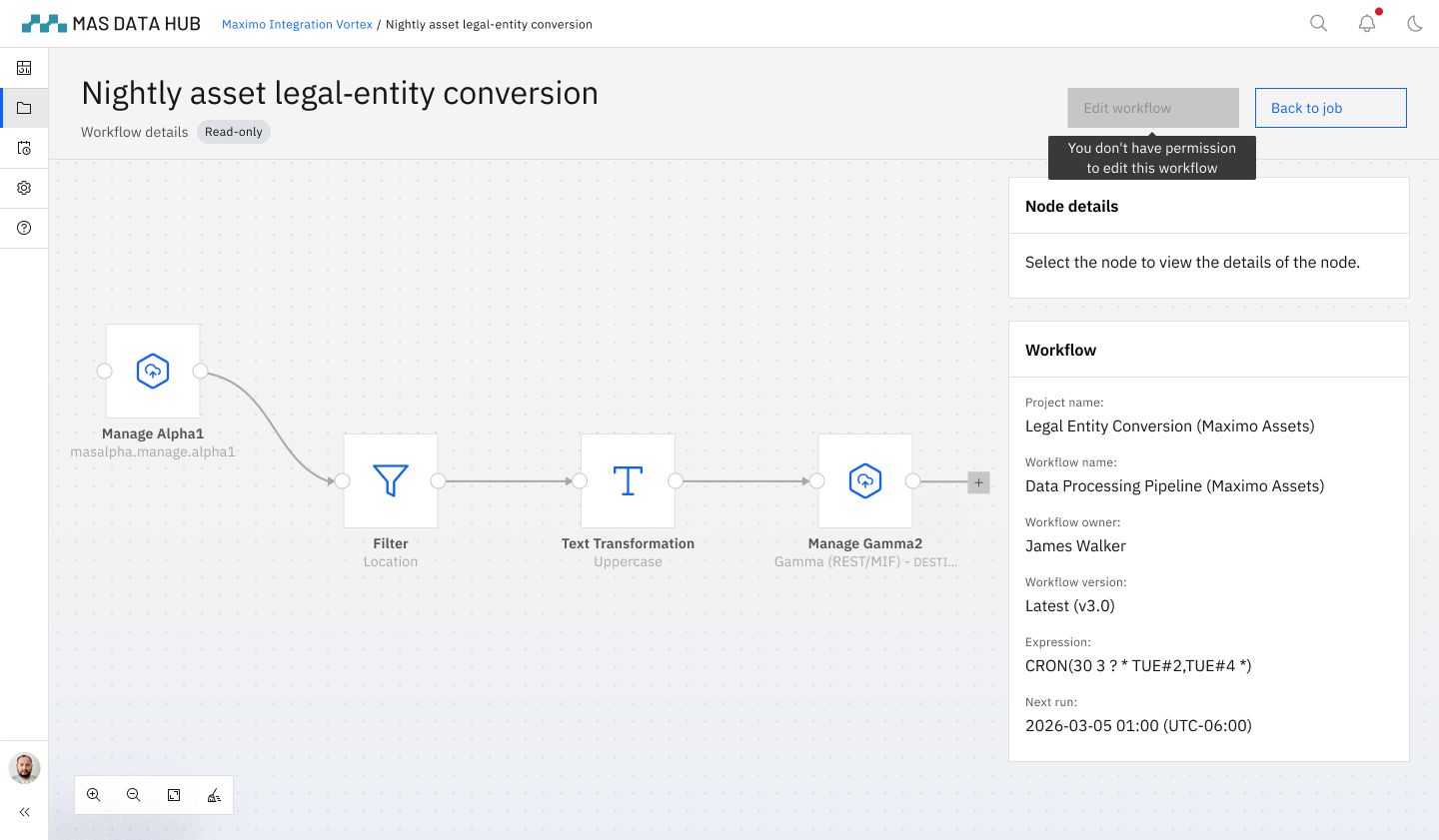
Task: Select the Manage Gamma2 node
Action: (x=864, y=481)
